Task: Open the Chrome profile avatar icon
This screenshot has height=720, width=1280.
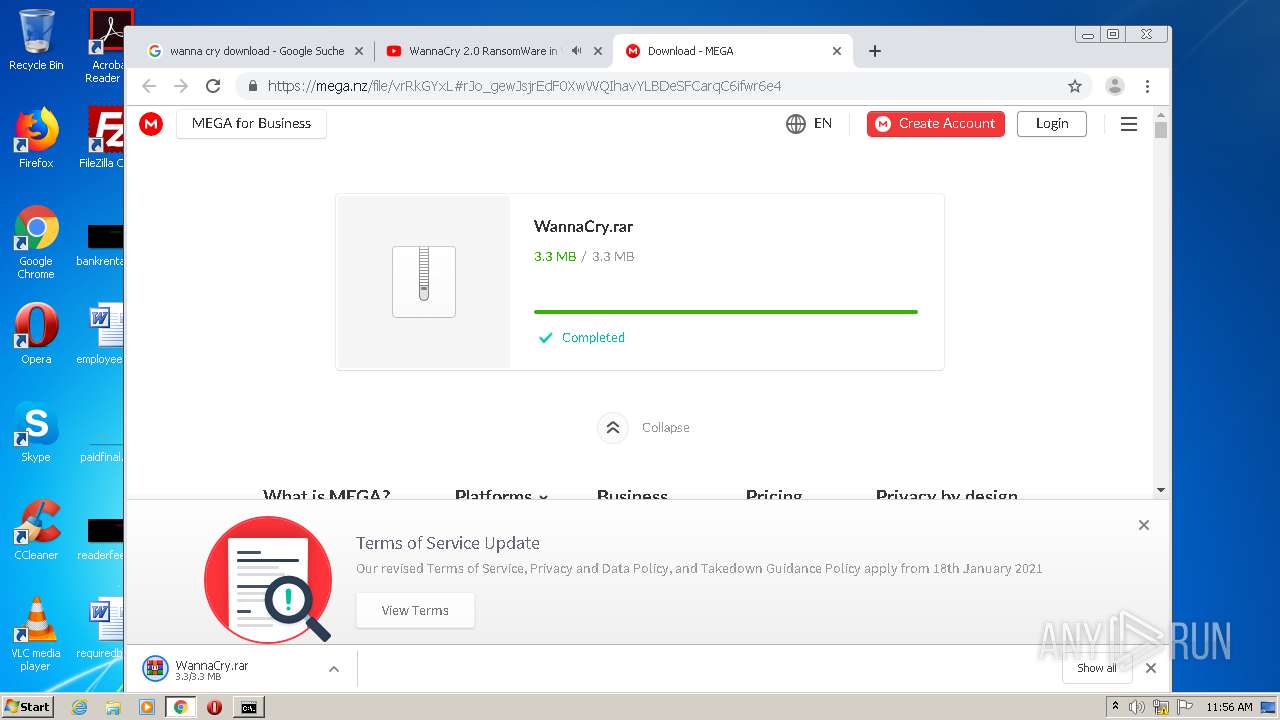Action: click(x=1115, y=86)
